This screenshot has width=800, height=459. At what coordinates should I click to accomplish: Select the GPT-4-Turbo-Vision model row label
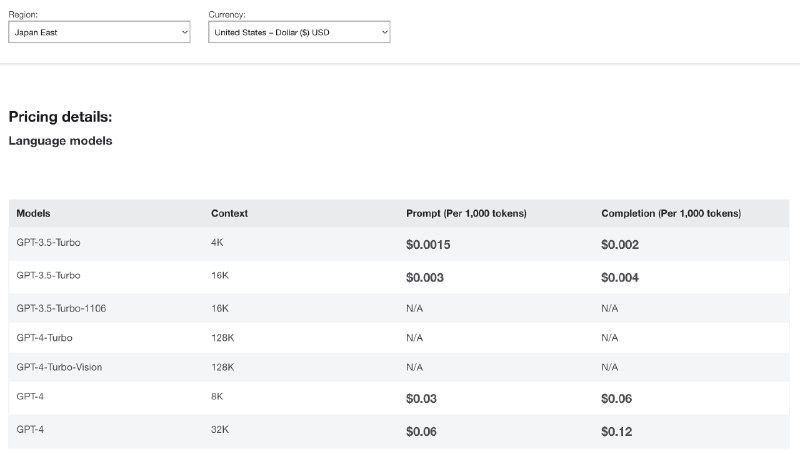point(59,367)
